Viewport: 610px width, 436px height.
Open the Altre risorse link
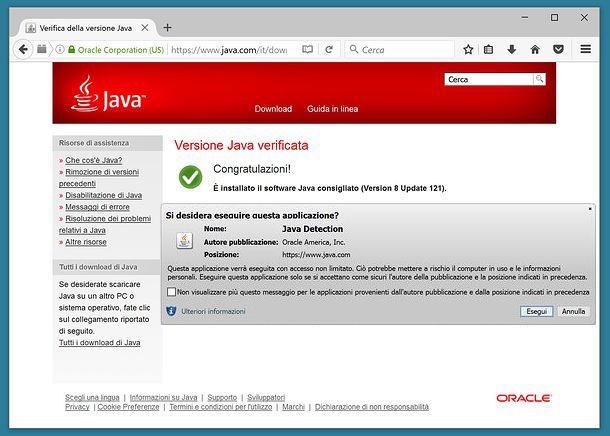pos(86,242)
